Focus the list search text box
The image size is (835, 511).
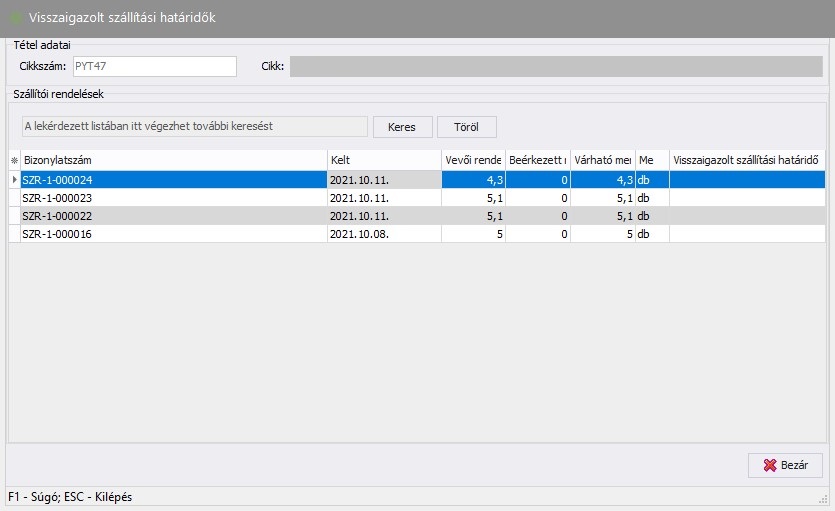coord(194,126)
